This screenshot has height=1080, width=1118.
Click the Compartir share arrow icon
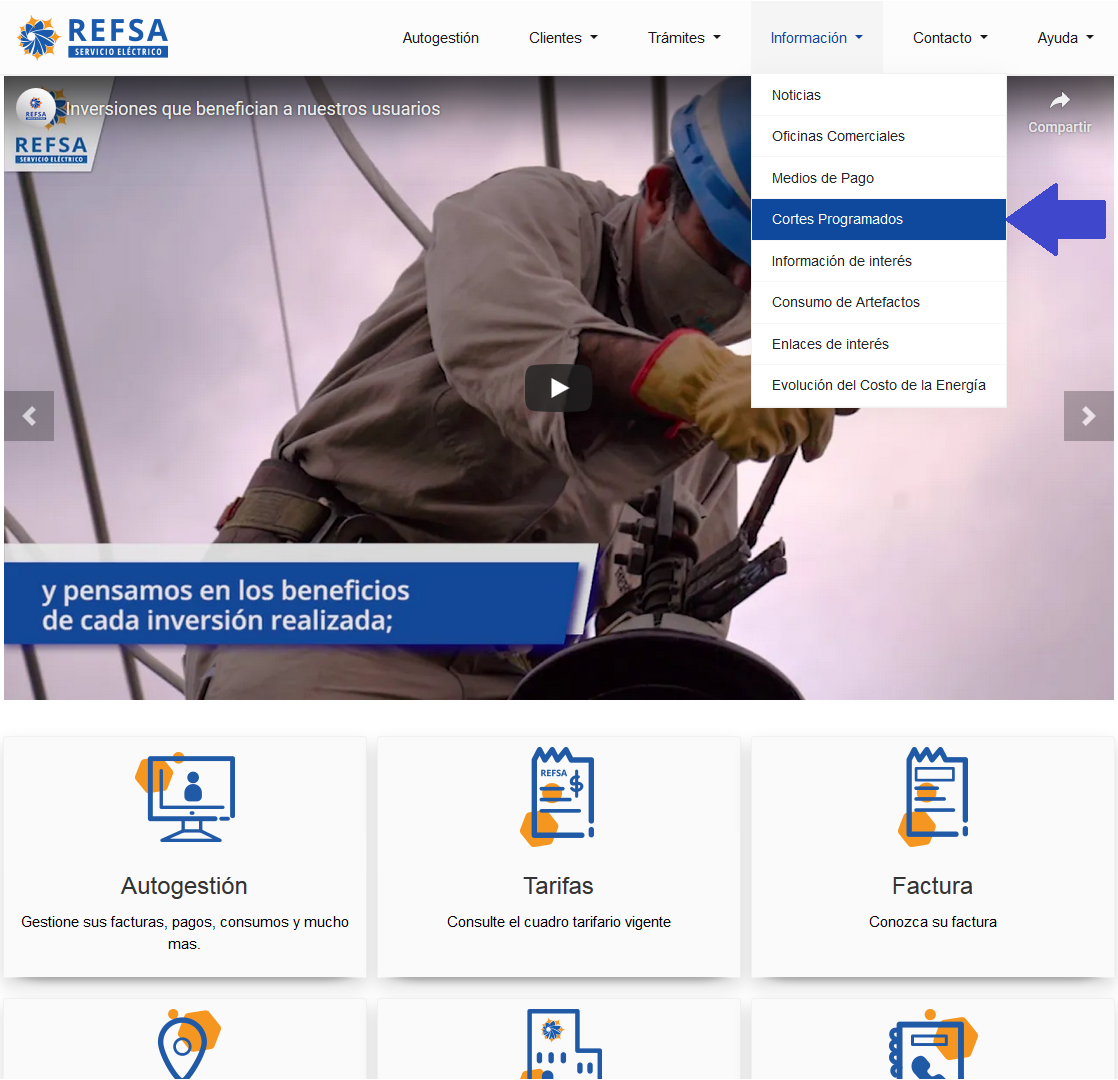(1060, 101)
